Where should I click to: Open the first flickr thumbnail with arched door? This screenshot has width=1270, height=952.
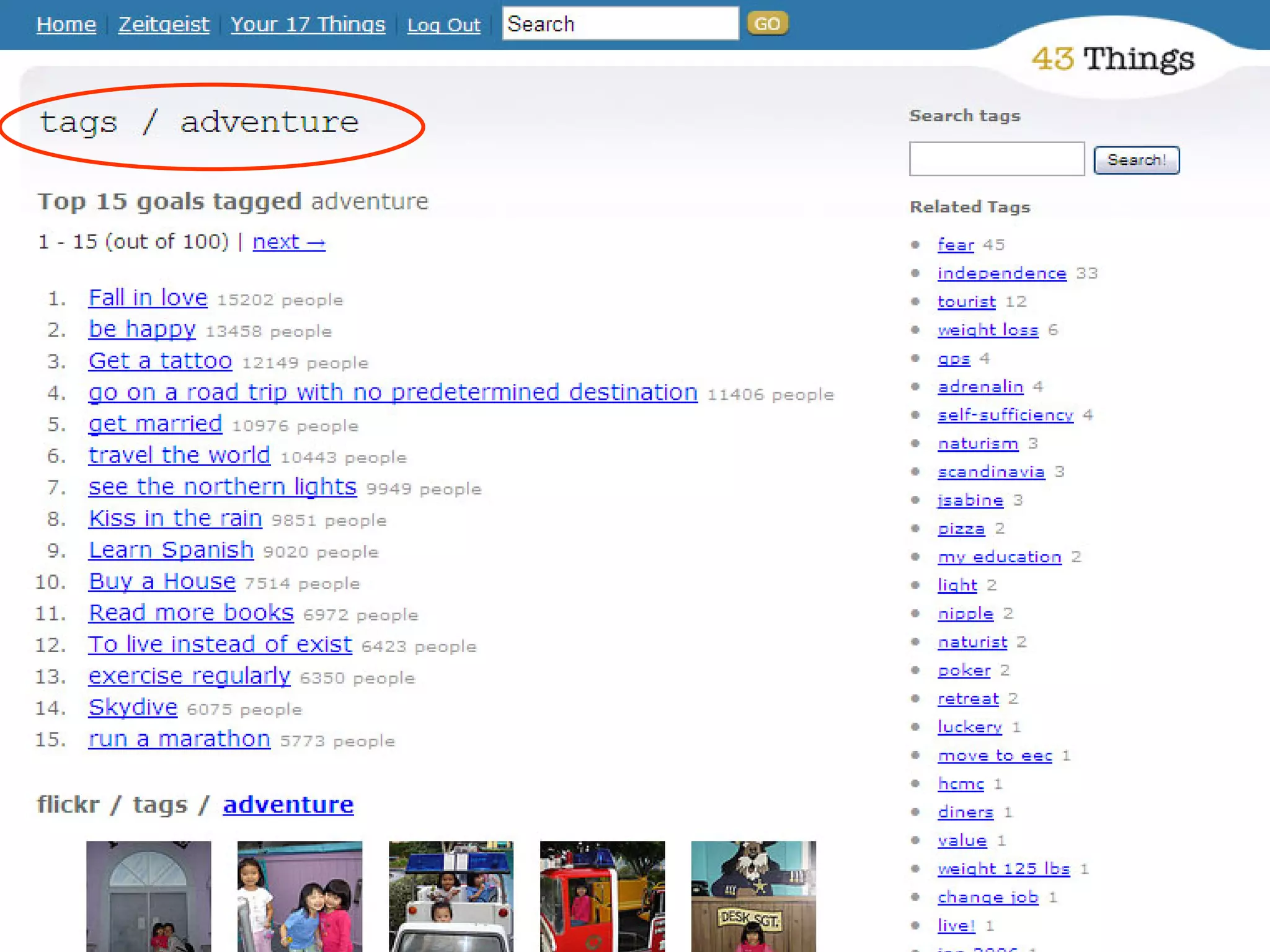(x=149, y=896)
